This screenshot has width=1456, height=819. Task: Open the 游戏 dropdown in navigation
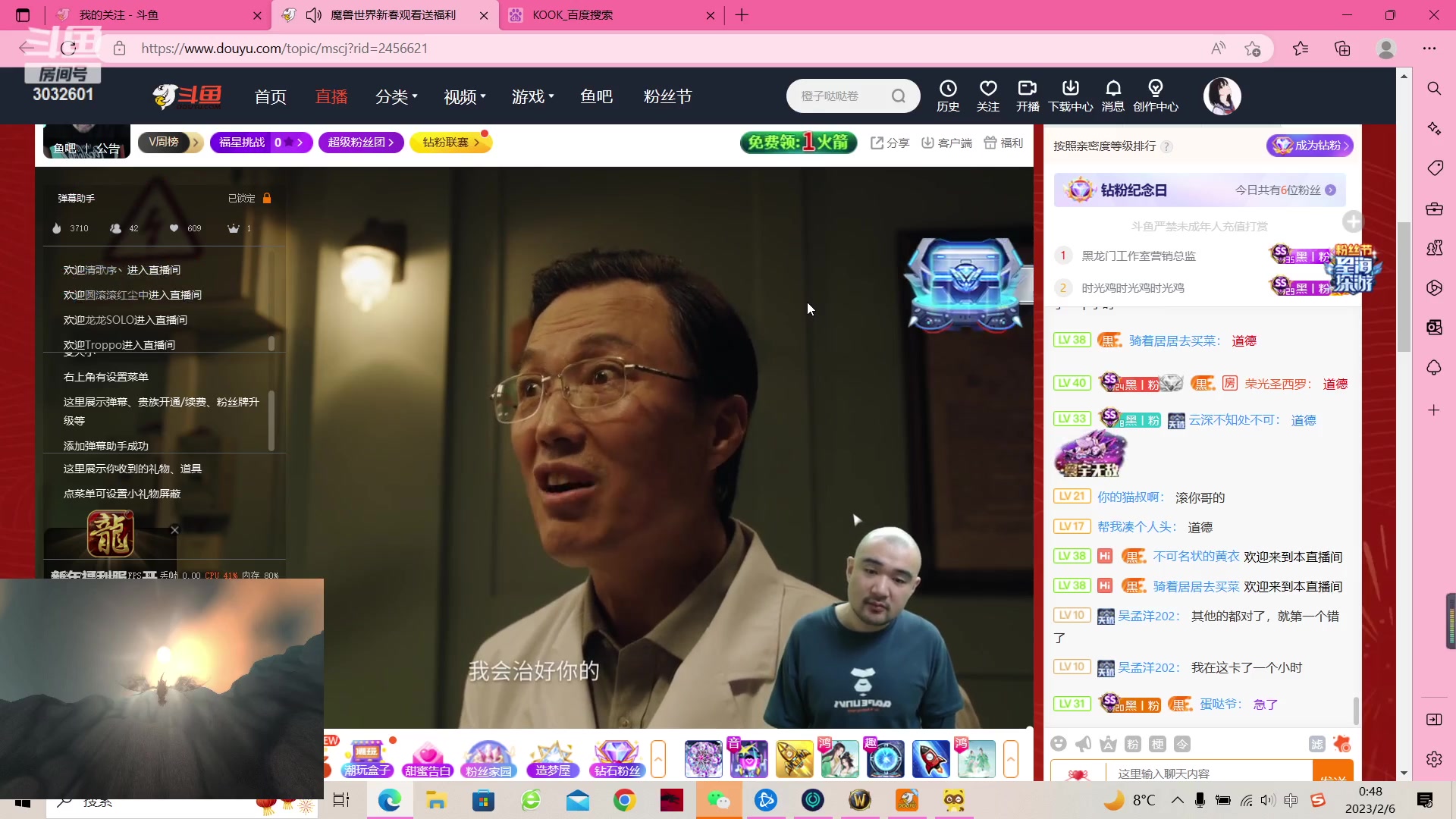533,97
